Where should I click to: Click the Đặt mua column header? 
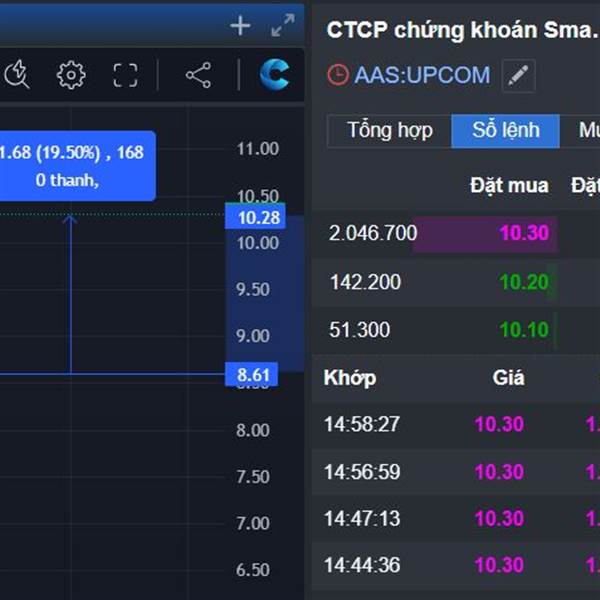(x=509, y=185)
